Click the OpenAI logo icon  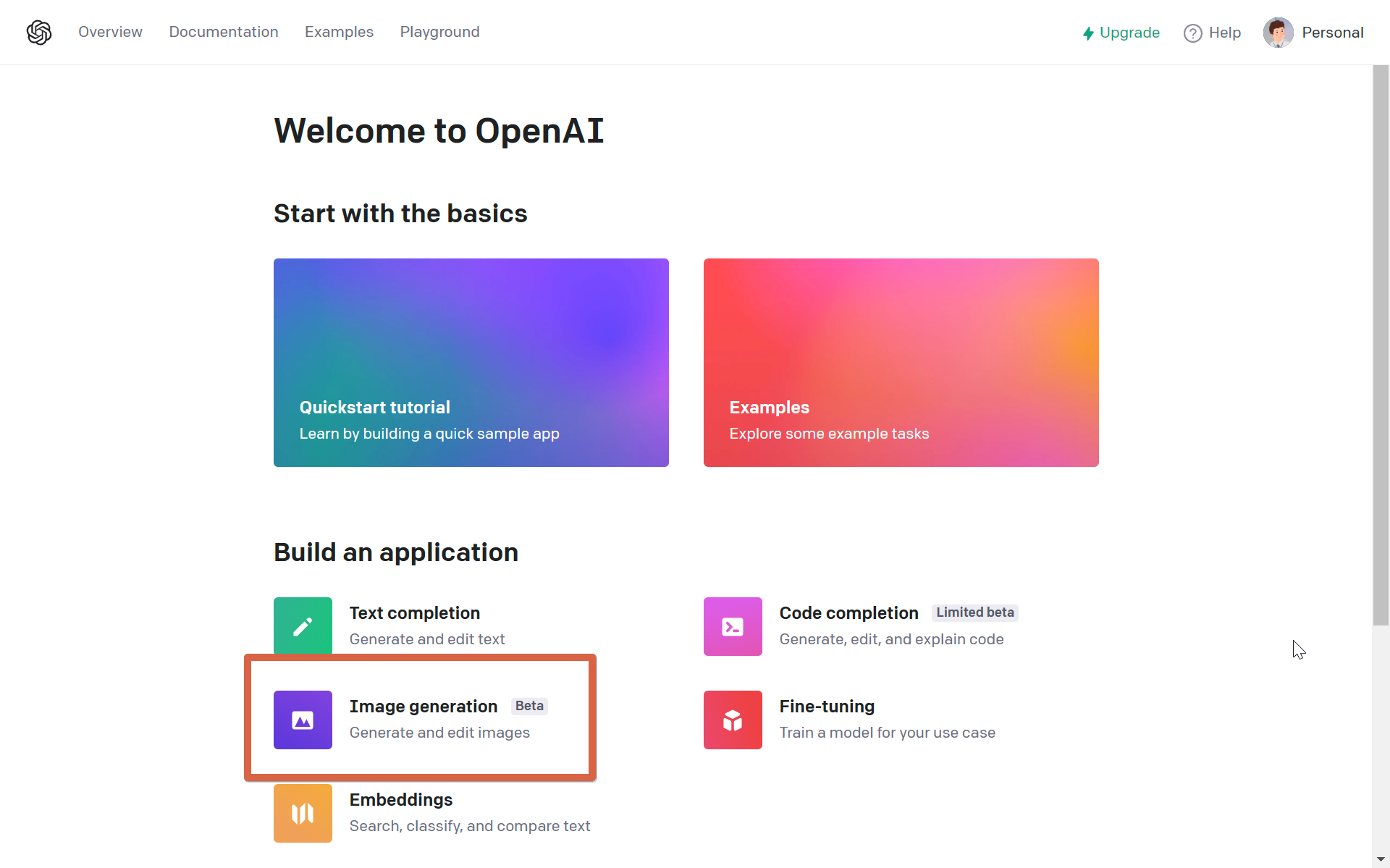39,33
